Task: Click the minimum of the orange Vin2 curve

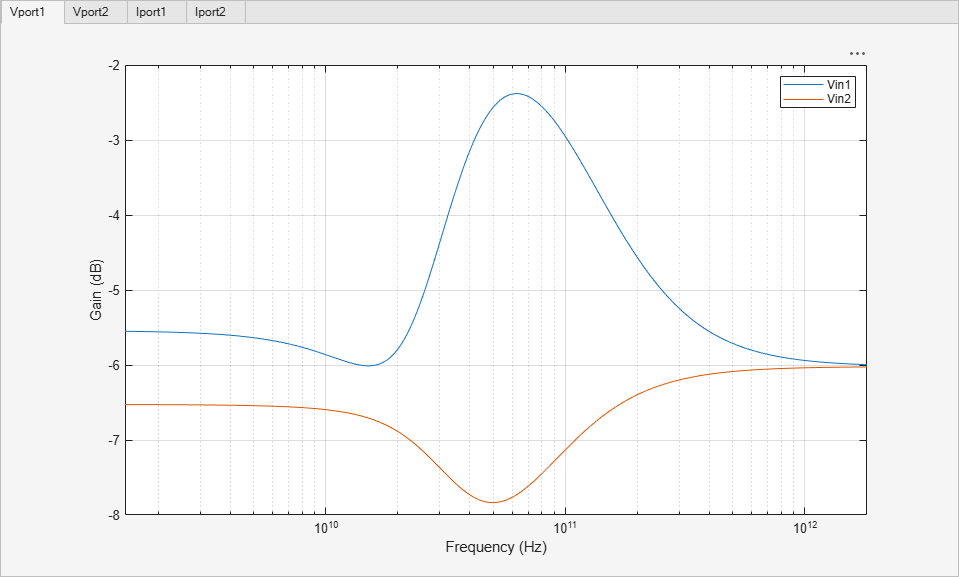Action: click(x=492, y=502)
